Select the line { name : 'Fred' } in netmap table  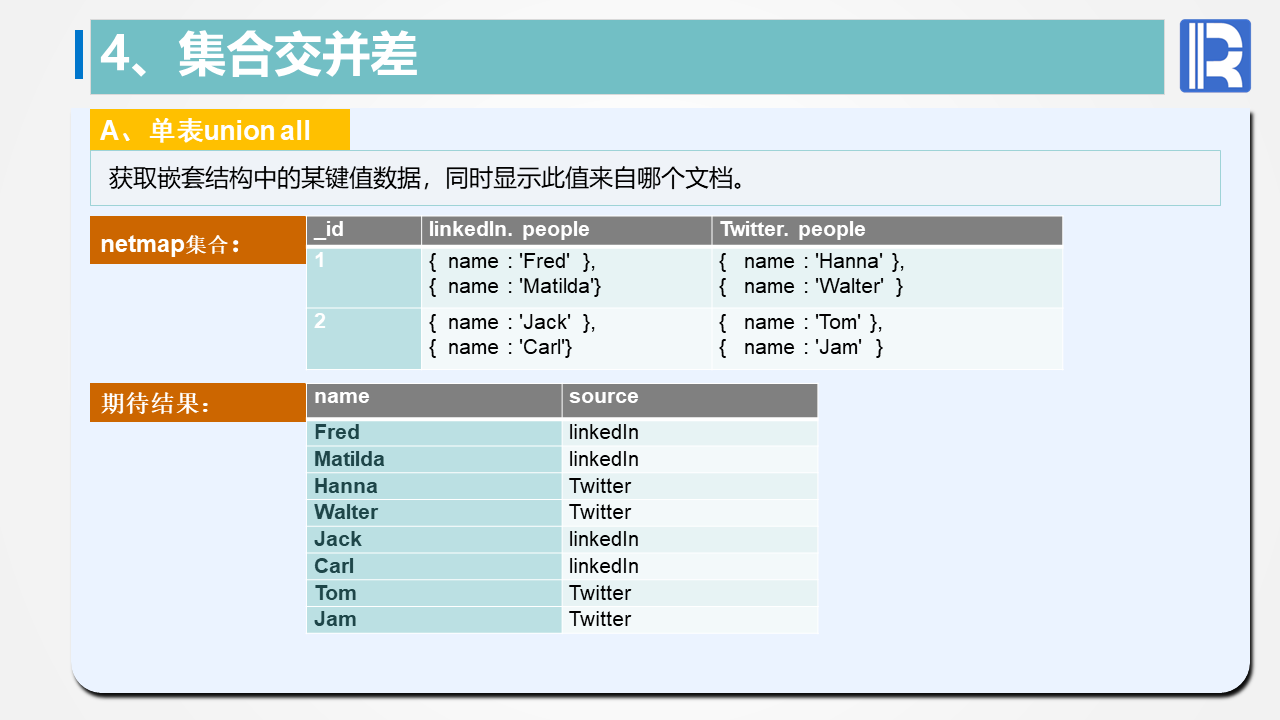pos(512,261)
